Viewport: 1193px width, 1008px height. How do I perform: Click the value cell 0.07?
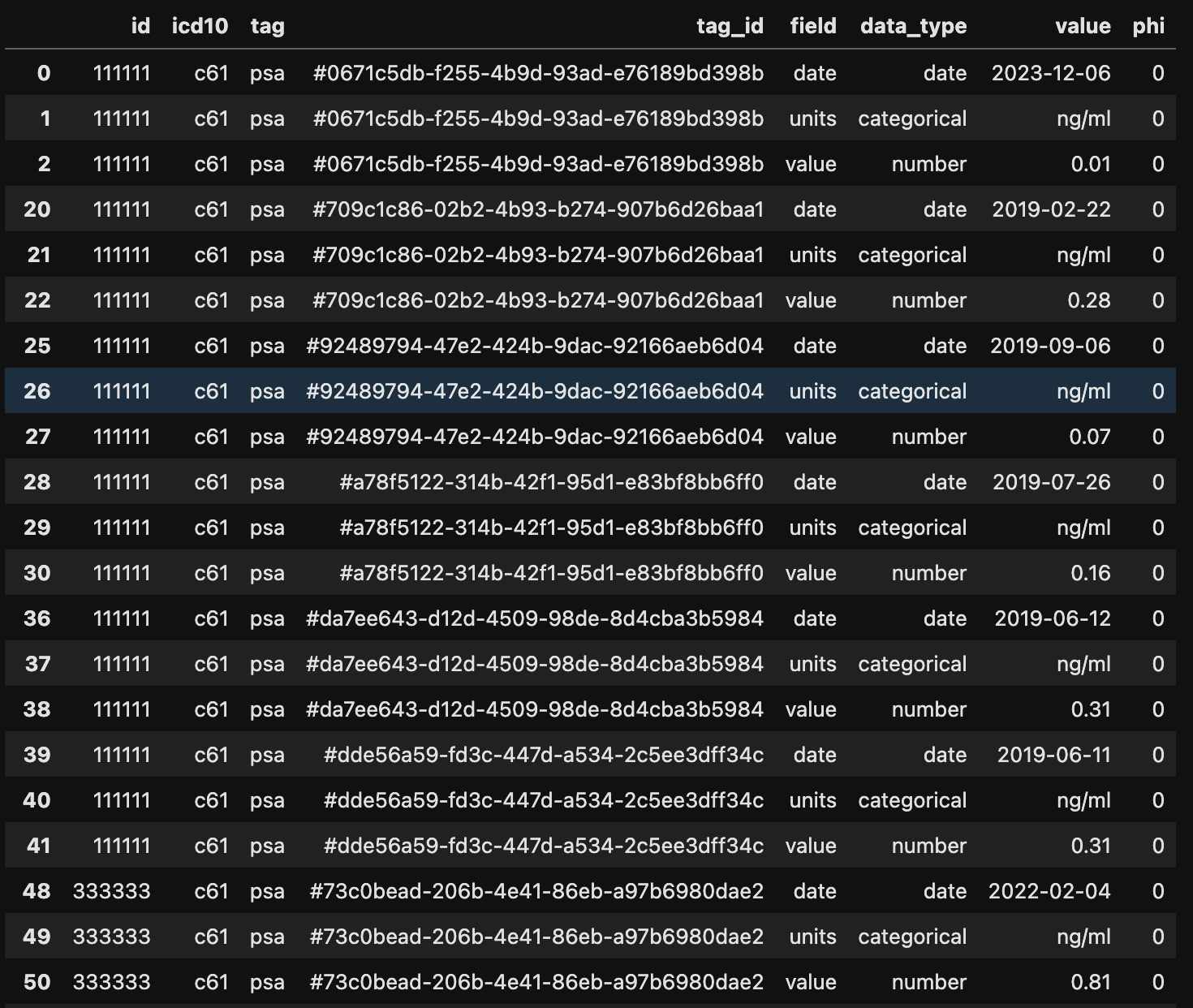point(1089,437)
